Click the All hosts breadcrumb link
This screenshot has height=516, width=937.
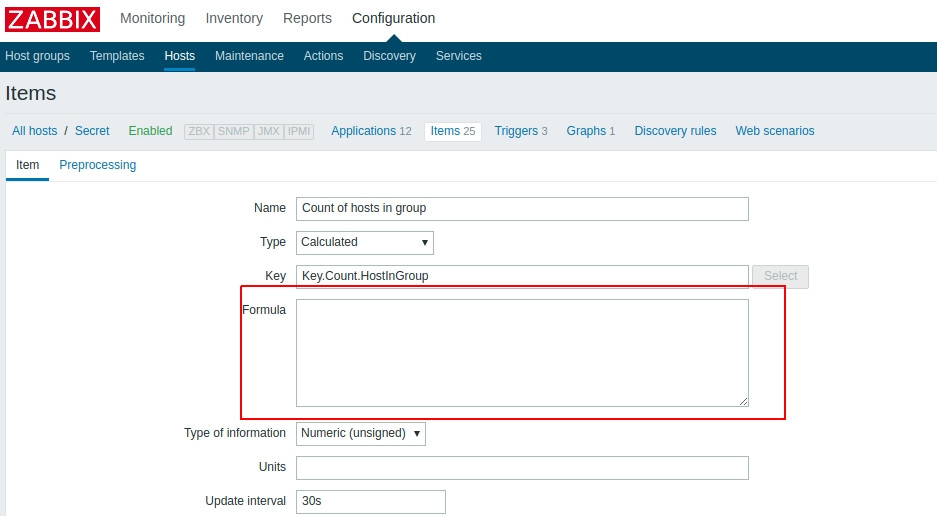click(x=35, y=131)
